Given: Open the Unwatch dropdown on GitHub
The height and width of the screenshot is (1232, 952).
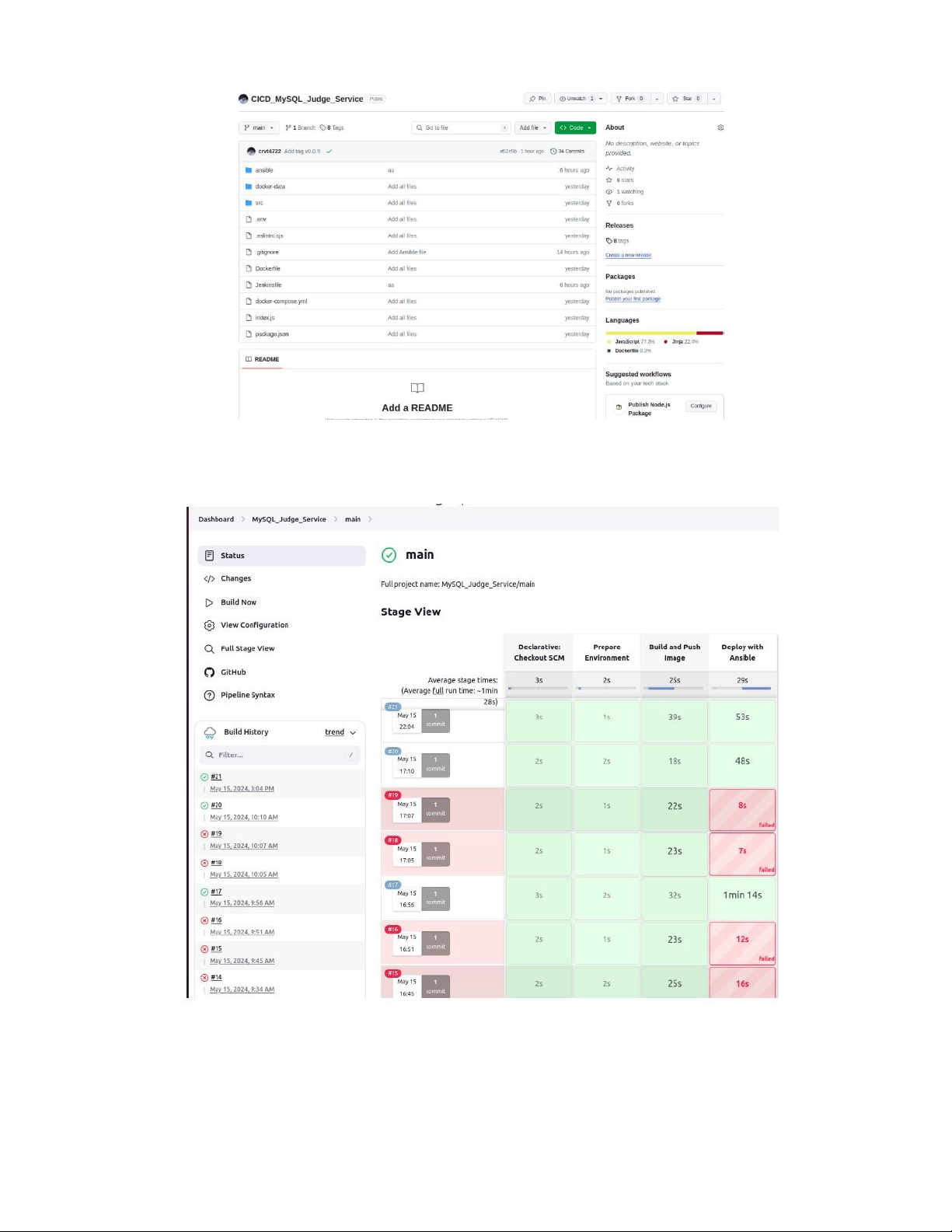Looking at the screenshot, I should coord(581,99).
